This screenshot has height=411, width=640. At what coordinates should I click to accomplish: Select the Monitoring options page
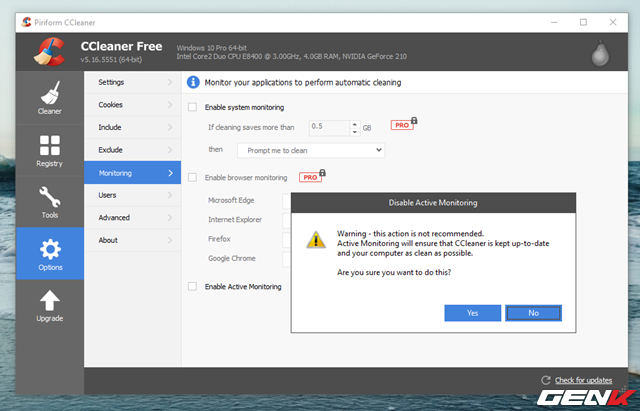(133, 173)
